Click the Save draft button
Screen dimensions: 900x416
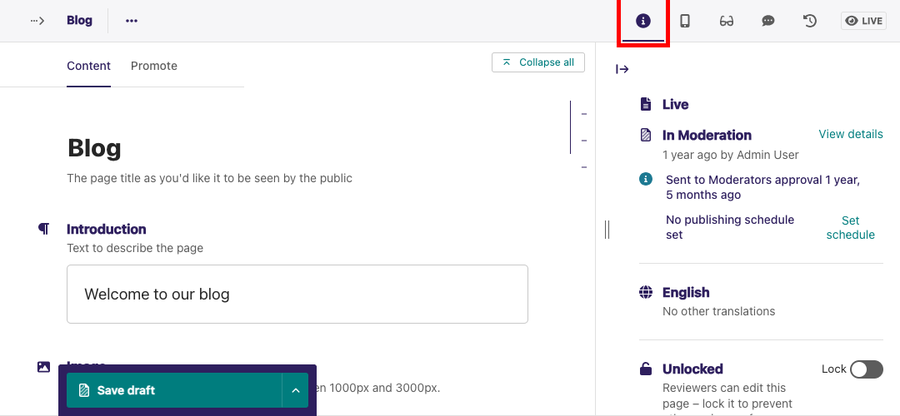(173, 390)
